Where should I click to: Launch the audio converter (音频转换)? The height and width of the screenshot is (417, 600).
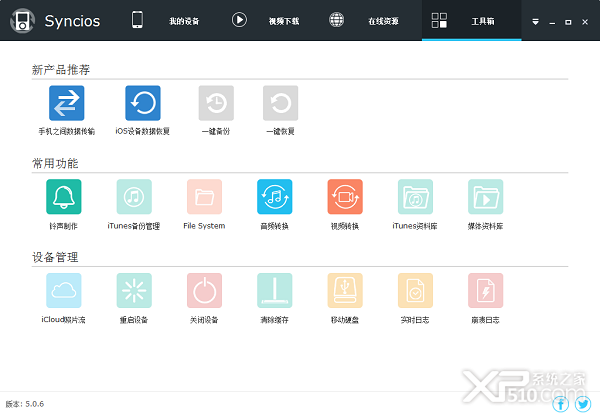(274, 197)
